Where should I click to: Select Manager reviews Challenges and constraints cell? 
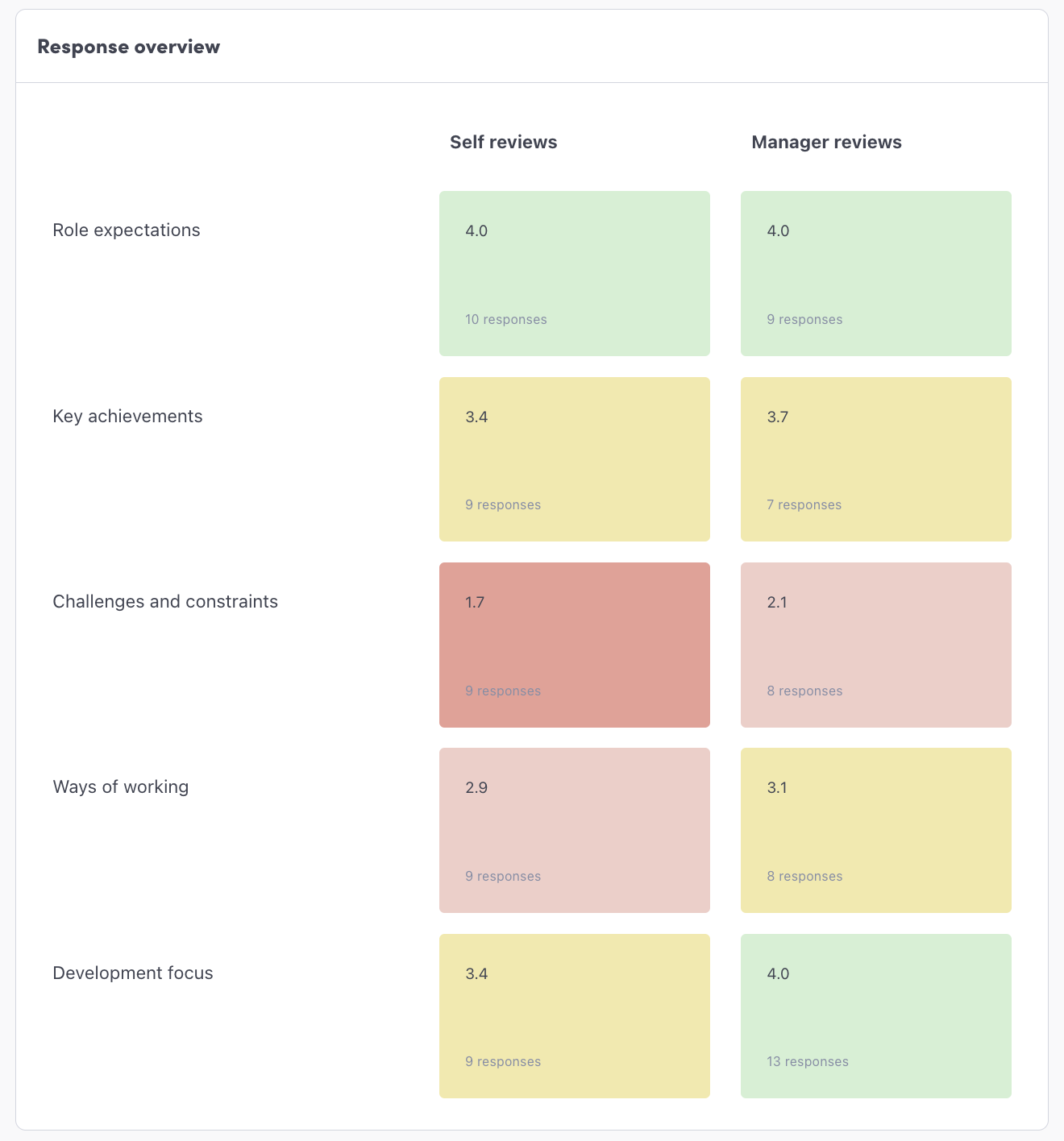875,645
